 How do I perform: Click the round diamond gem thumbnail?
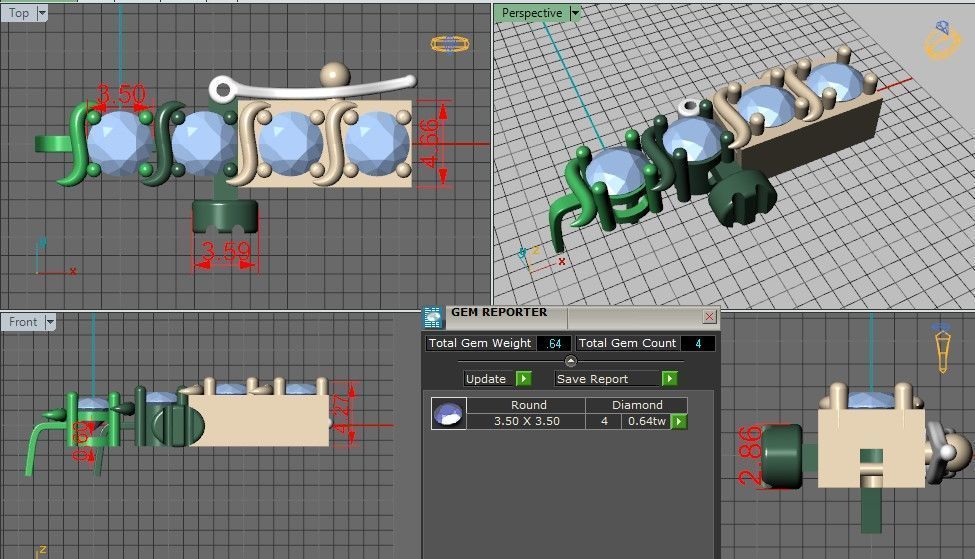pos(448,413)
